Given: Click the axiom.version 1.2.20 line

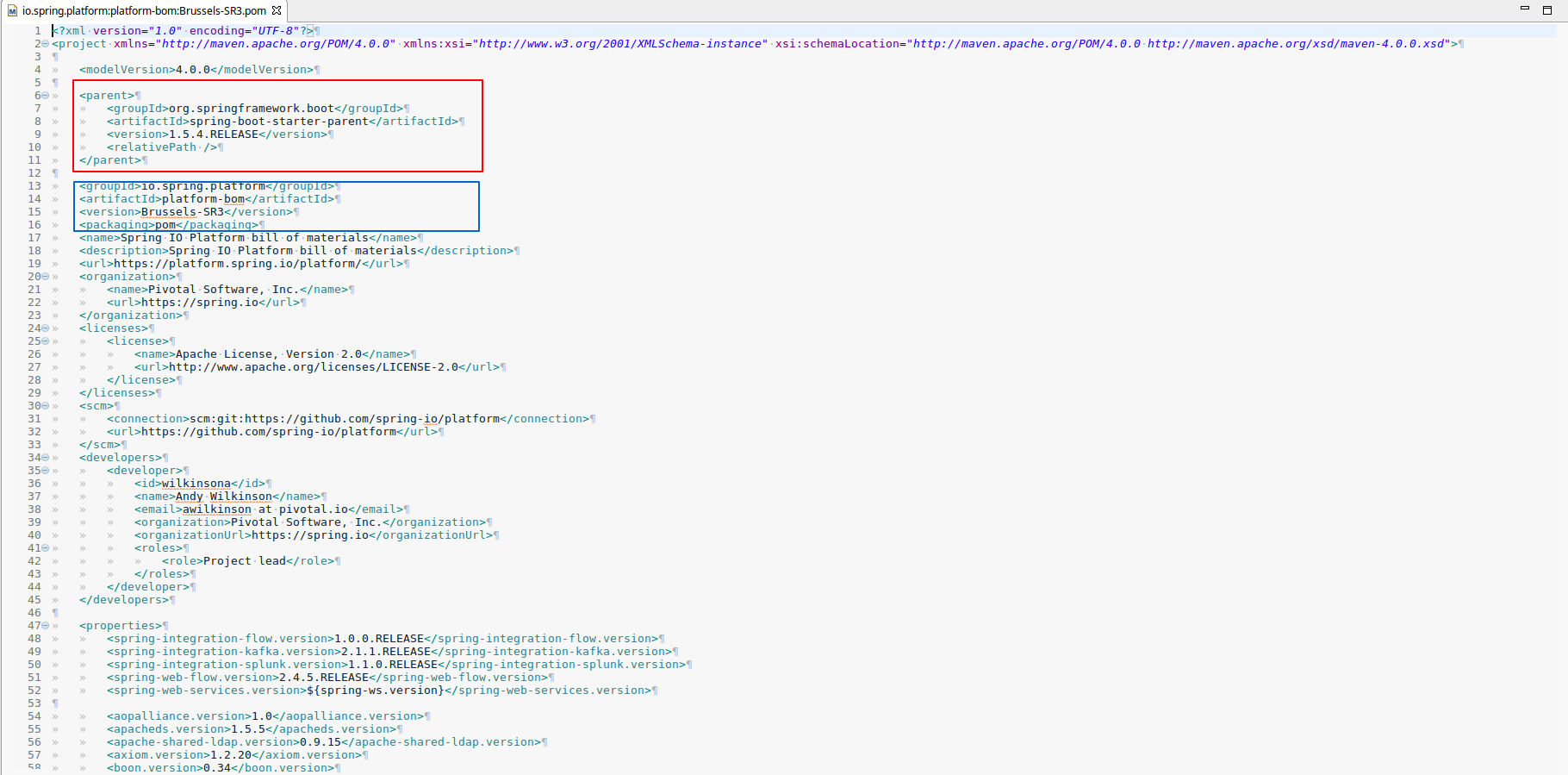Looking at the screenshot, I should pos(234,755).
